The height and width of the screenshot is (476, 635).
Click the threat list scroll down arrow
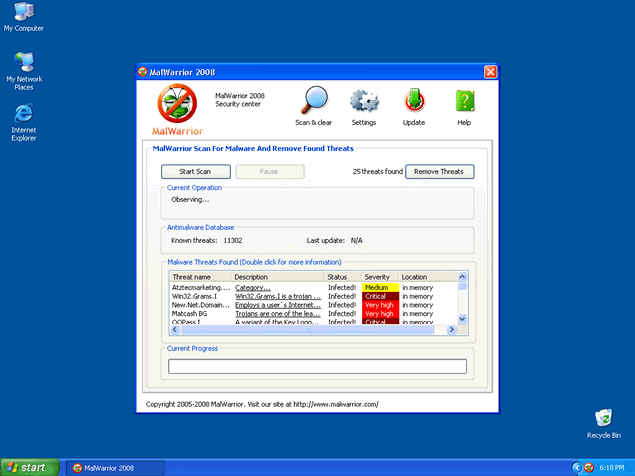pos(462,319)
